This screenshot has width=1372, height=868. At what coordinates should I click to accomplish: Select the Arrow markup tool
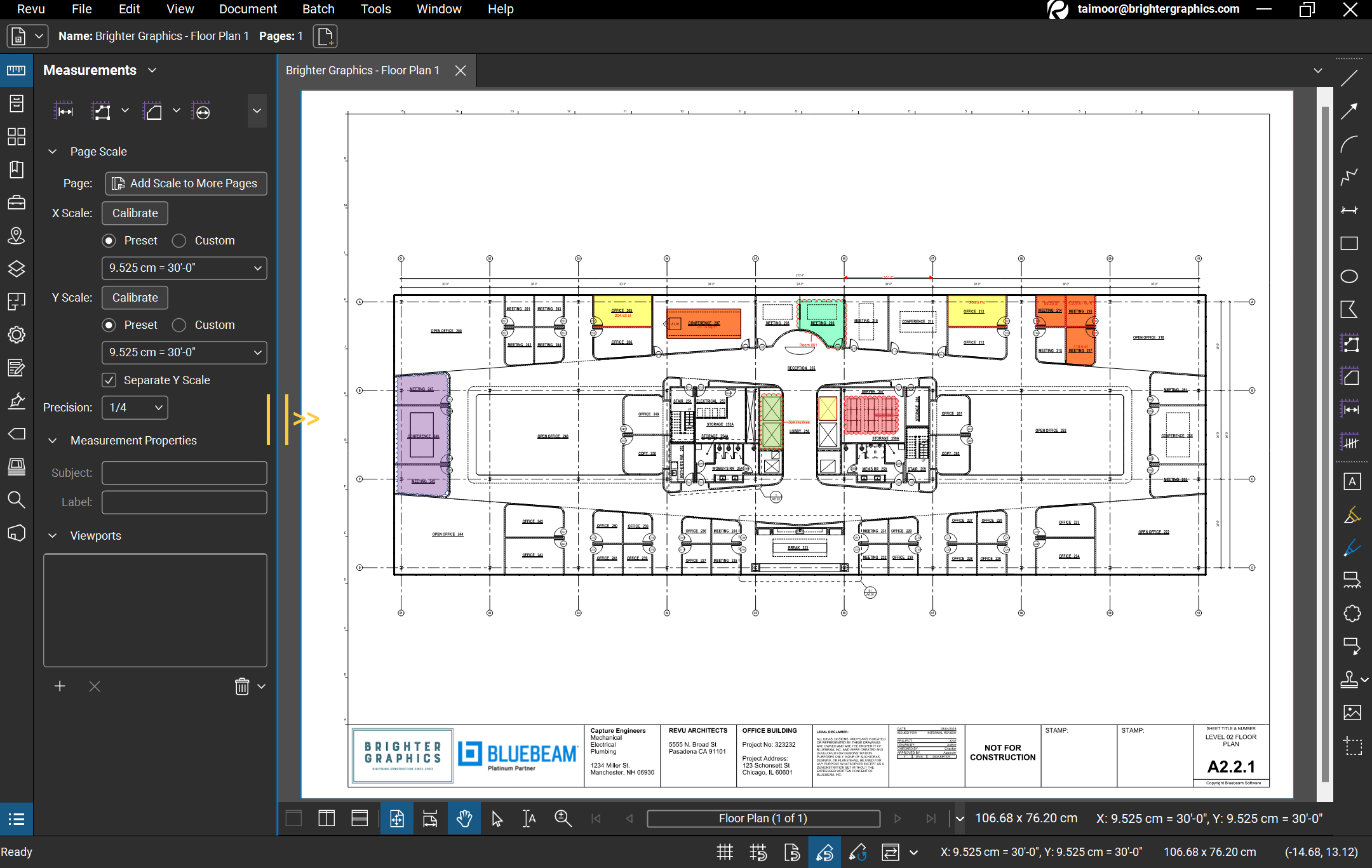(x=1349, y=111)
